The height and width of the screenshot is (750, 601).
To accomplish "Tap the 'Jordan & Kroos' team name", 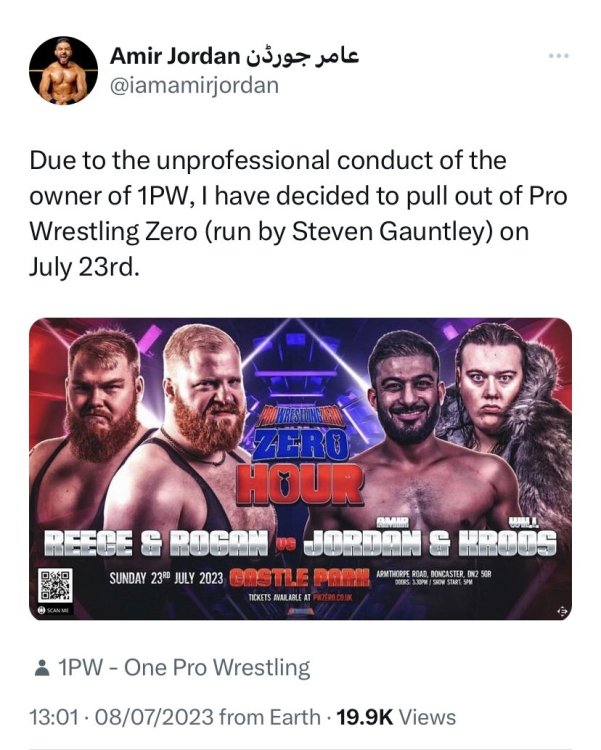I will click(x=430, y=544).
